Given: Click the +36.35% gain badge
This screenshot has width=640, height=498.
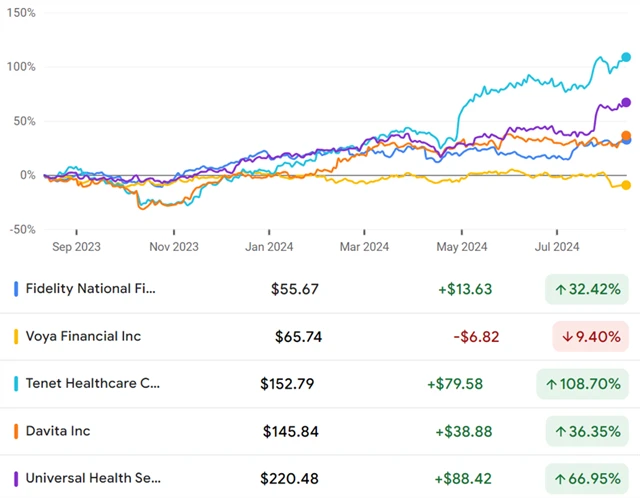Looking at the screenshot, I should pos(587,431).
